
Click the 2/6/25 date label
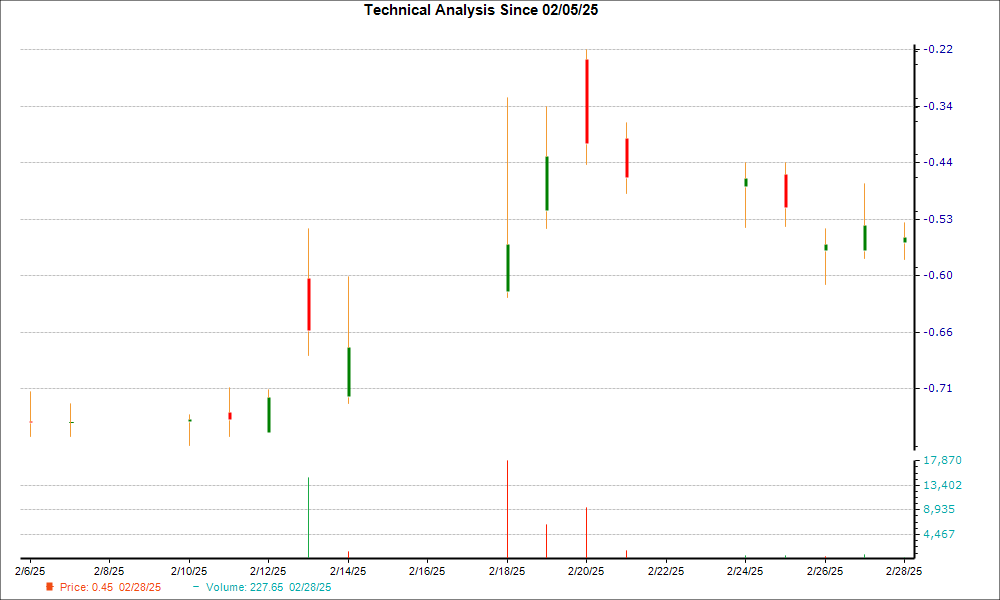click(30, 571)
